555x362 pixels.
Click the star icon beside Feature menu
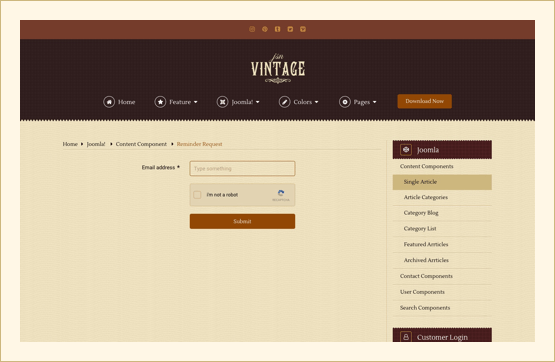[x=160, y=102]
